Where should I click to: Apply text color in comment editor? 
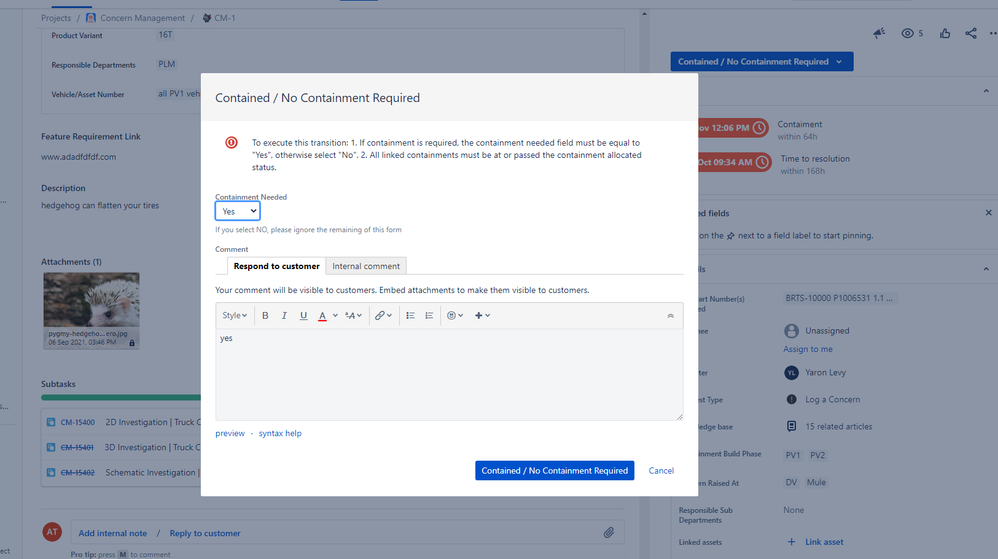click(x=322, y=315)
